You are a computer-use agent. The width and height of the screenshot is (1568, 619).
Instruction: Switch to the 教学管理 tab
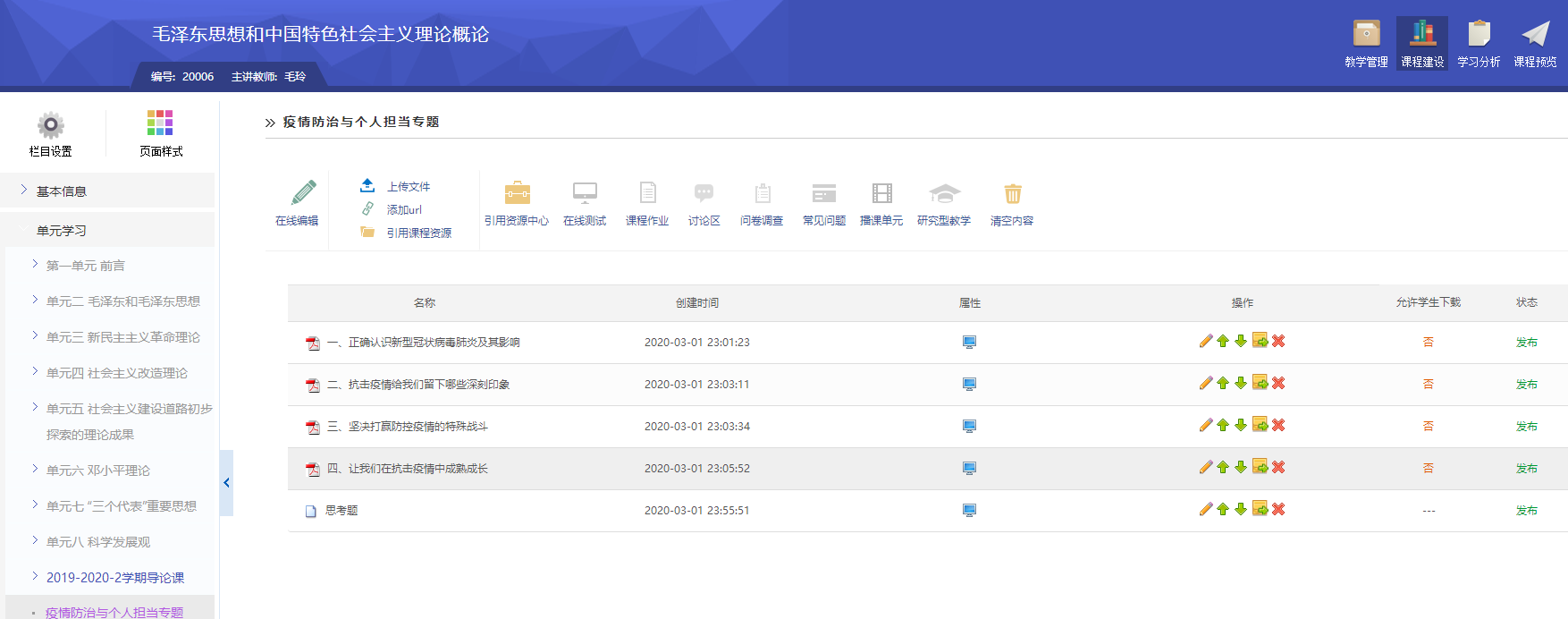1366,43
